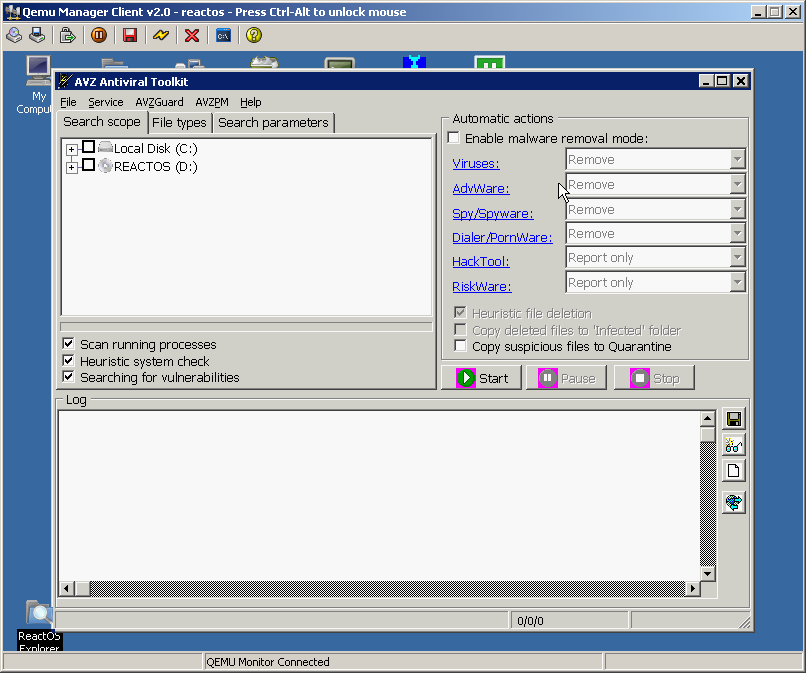Click the orange pause icon in Qemu toolbar

point(98,35)
